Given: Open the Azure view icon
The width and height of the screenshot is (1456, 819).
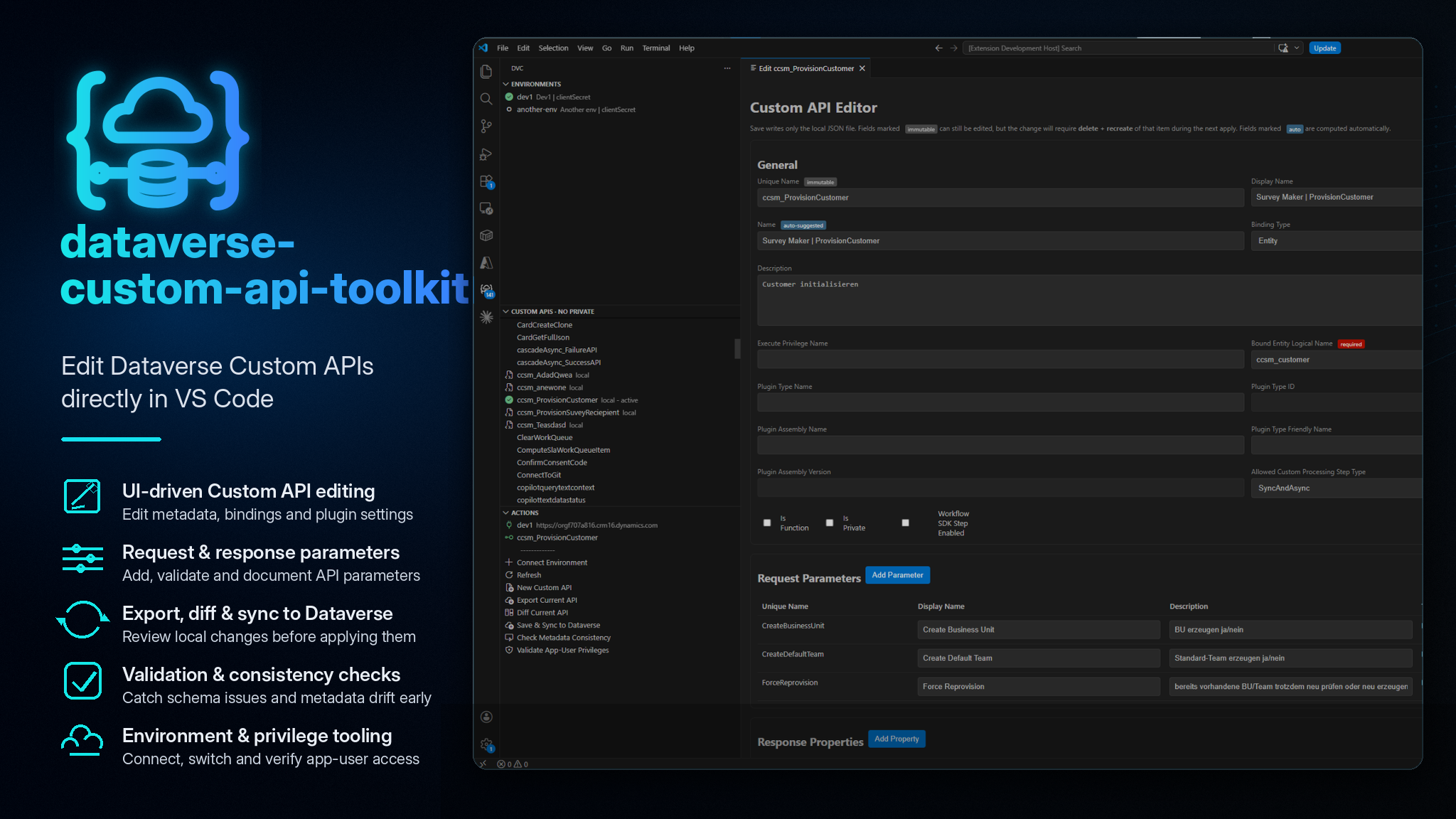Looking at the screenshot, I should click(486, 263).
